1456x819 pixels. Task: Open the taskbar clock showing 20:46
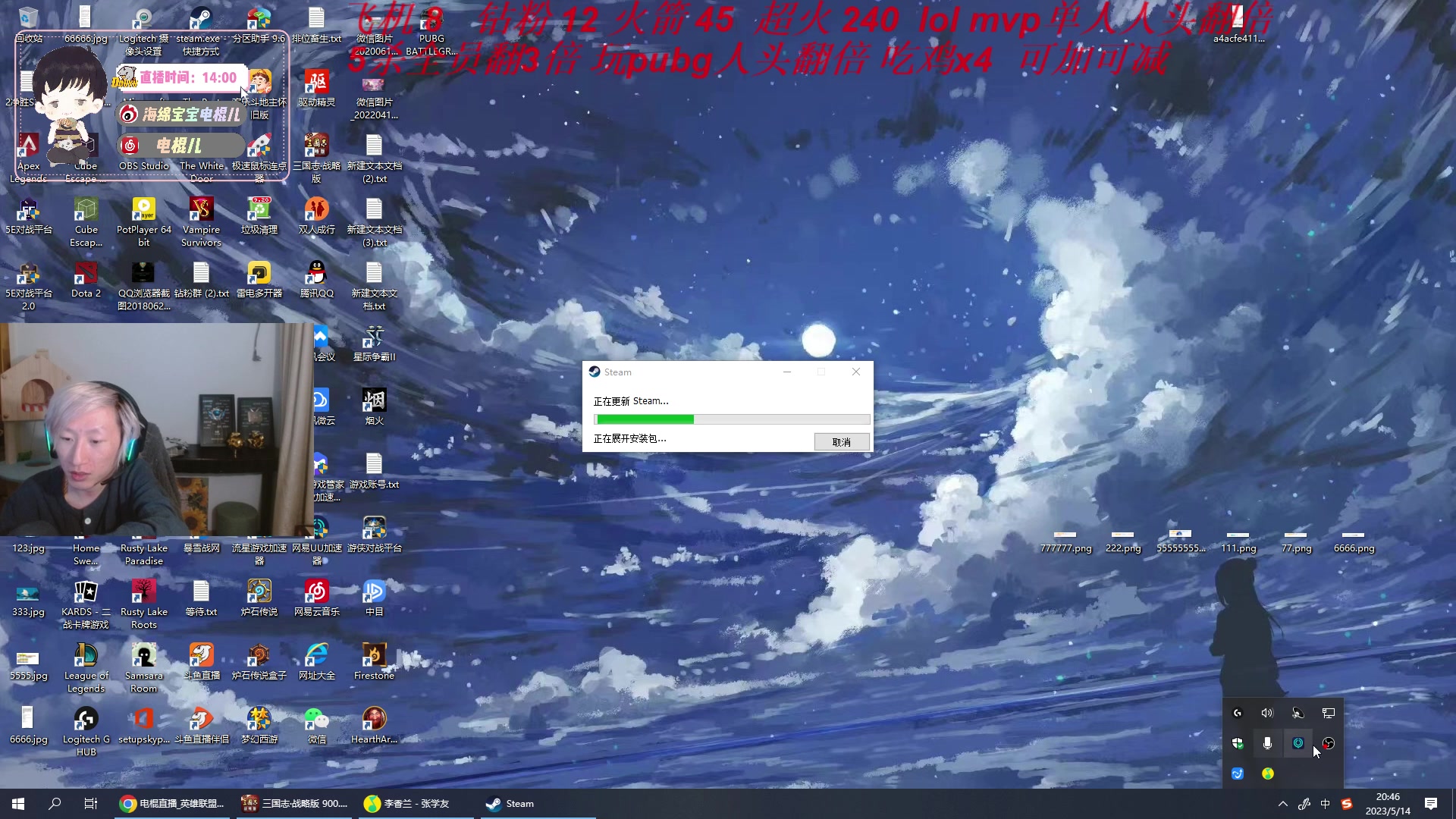(x=1388, y=804)
